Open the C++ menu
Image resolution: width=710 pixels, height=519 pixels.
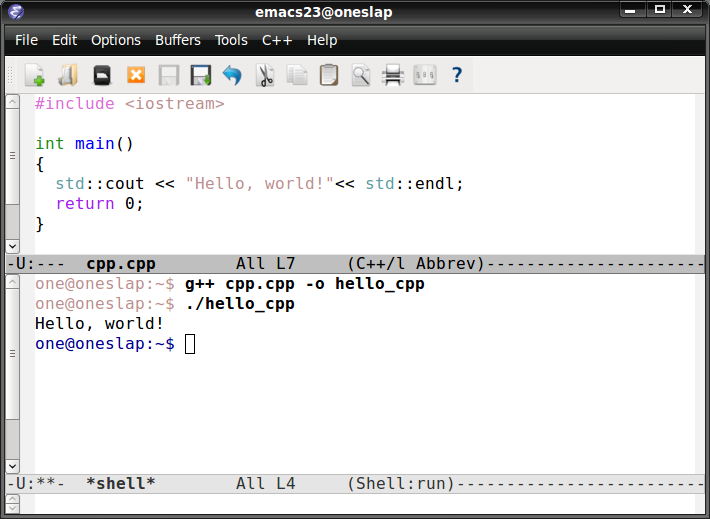click(x=277, y=40)
